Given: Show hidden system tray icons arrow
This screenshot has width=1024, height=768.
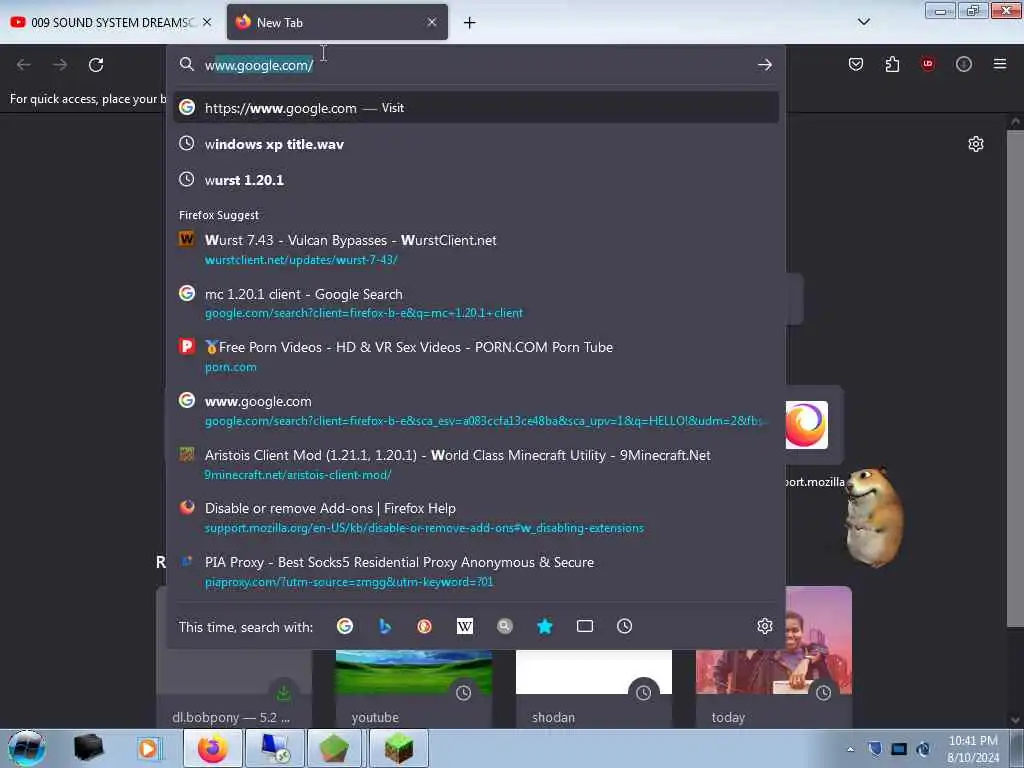Looking at the screenshot, I should [850, 749].
